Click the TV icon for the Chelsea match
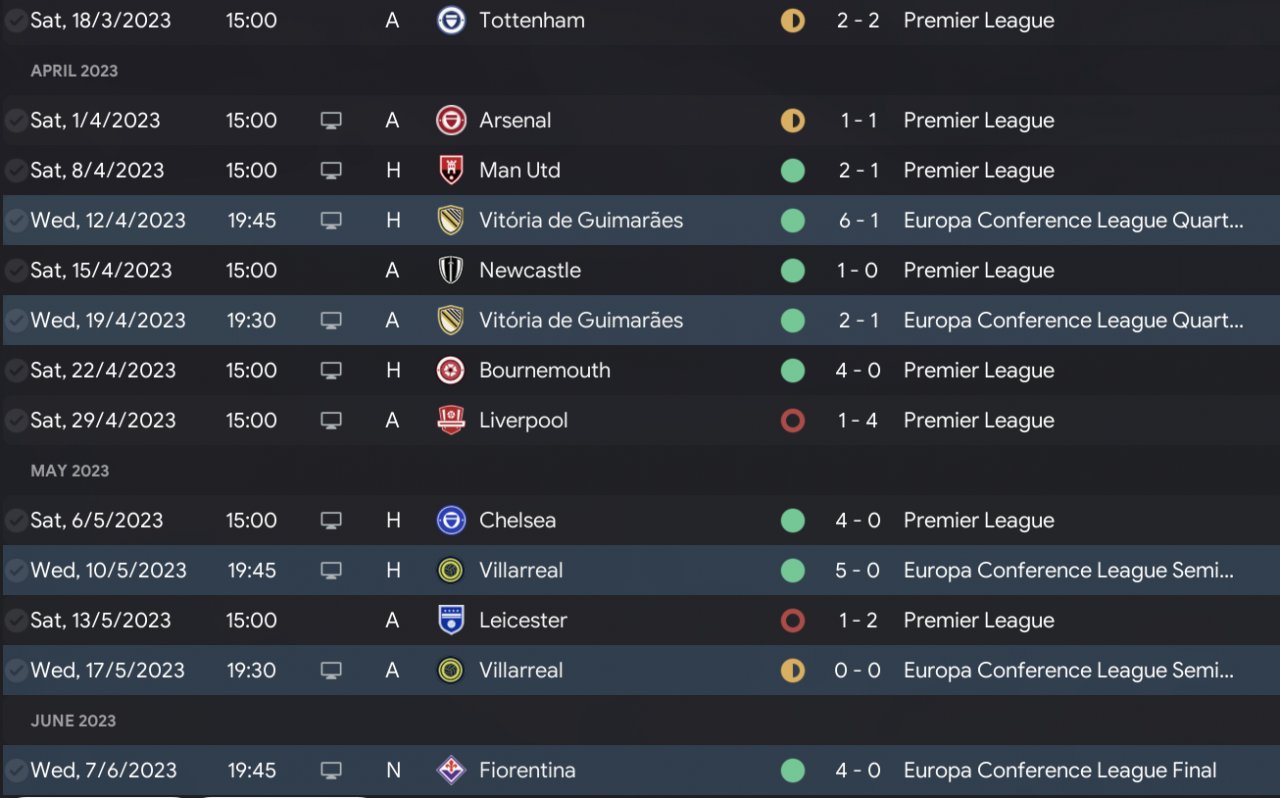This screenshot has height=798, width=1280. click(x=331, y=520)
